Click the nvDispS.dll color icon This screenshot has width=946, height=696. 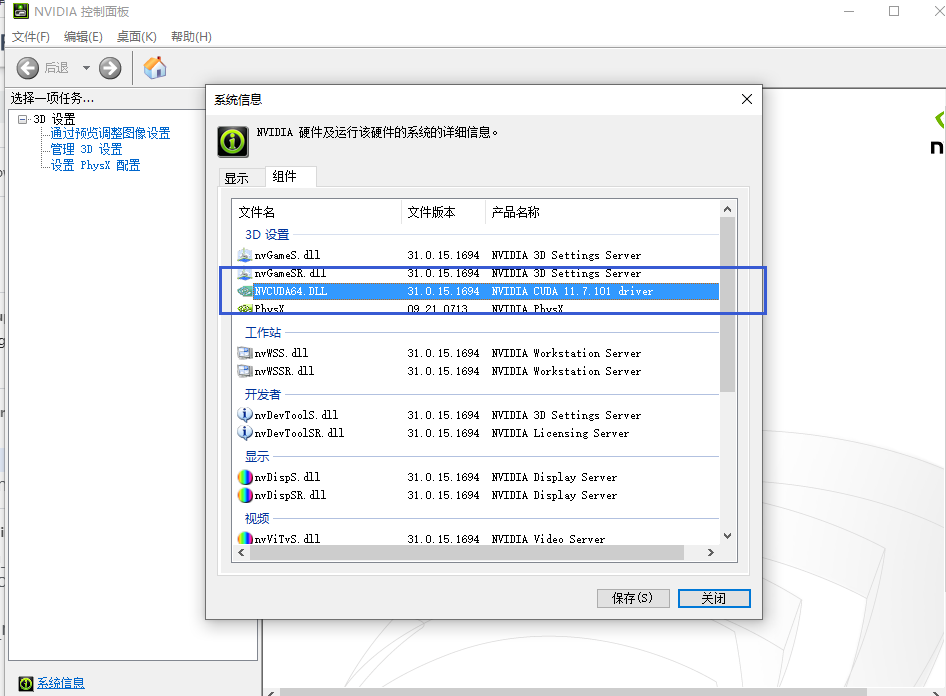click(x=244, y=477)
